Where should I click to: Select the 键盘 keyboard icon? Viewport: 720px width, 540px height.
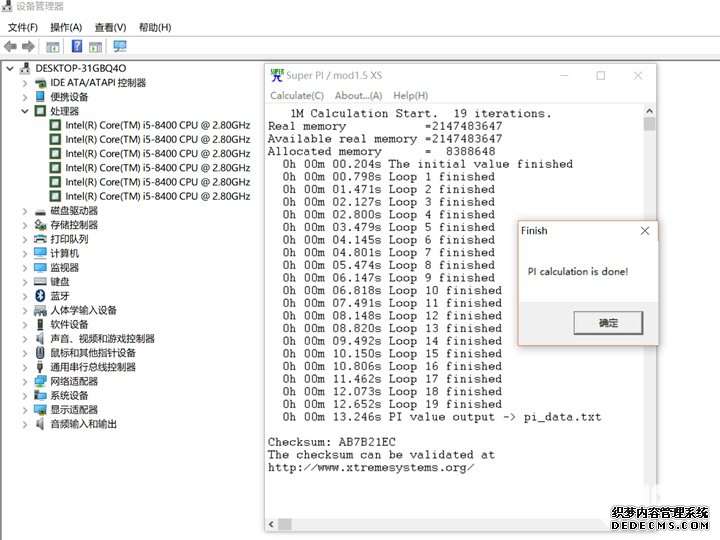point(40,281)
